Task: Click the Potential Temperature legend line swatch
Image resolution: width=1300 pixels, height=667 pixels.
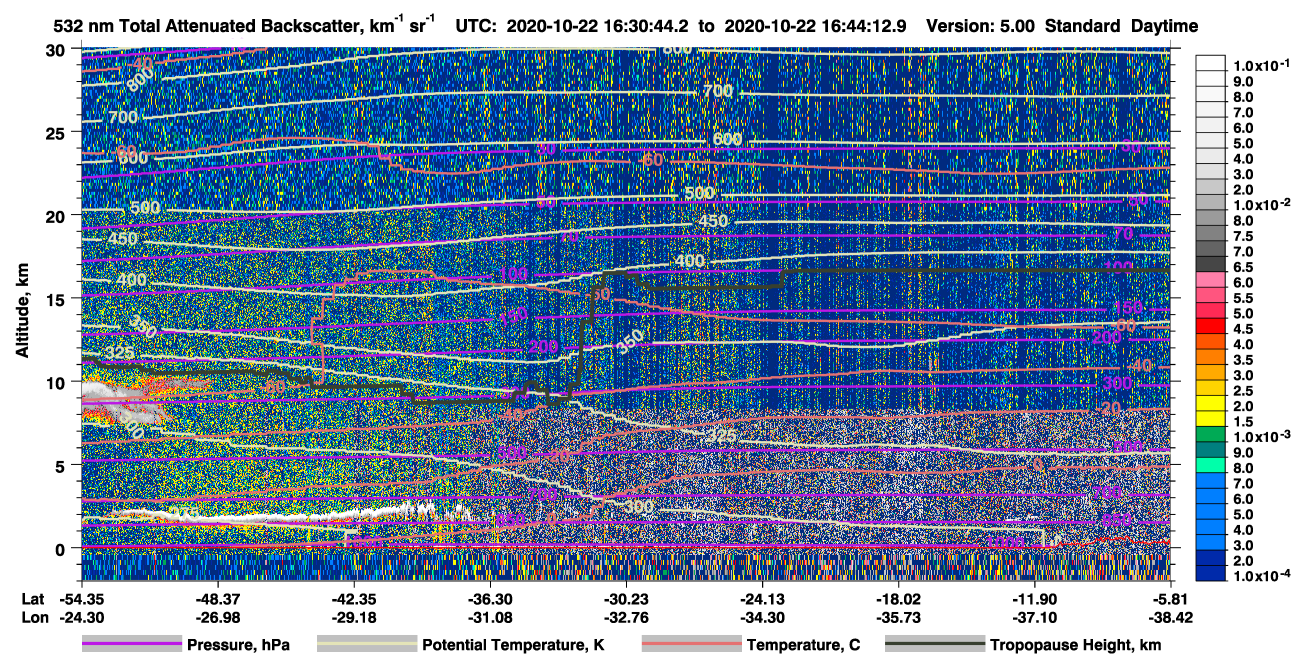Action: point(367,645)
